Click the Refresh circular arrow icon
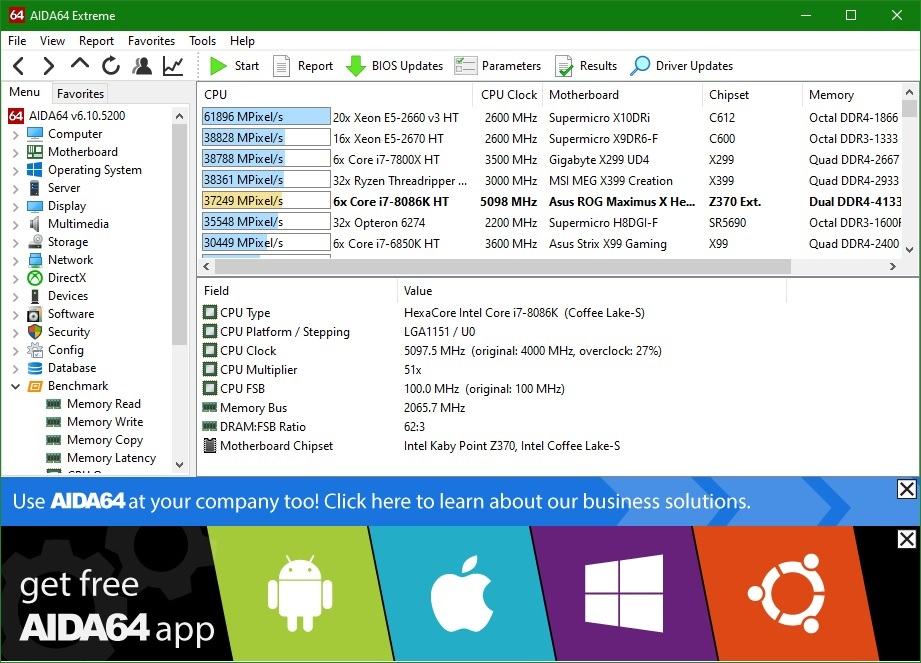This screenshot has height=663, width=921. pos(110,66)
